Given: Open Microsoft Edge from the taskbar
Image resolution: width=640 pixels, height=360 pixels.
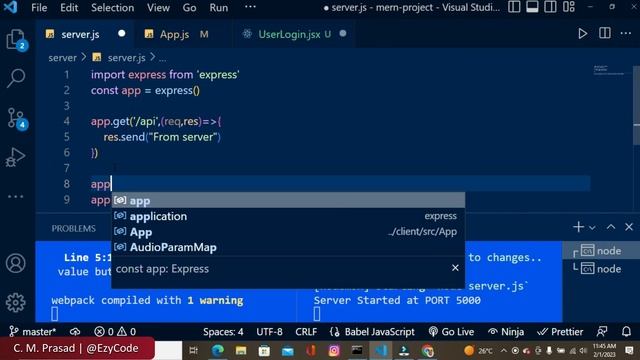Looking at the screenshot, I should 218,350.
